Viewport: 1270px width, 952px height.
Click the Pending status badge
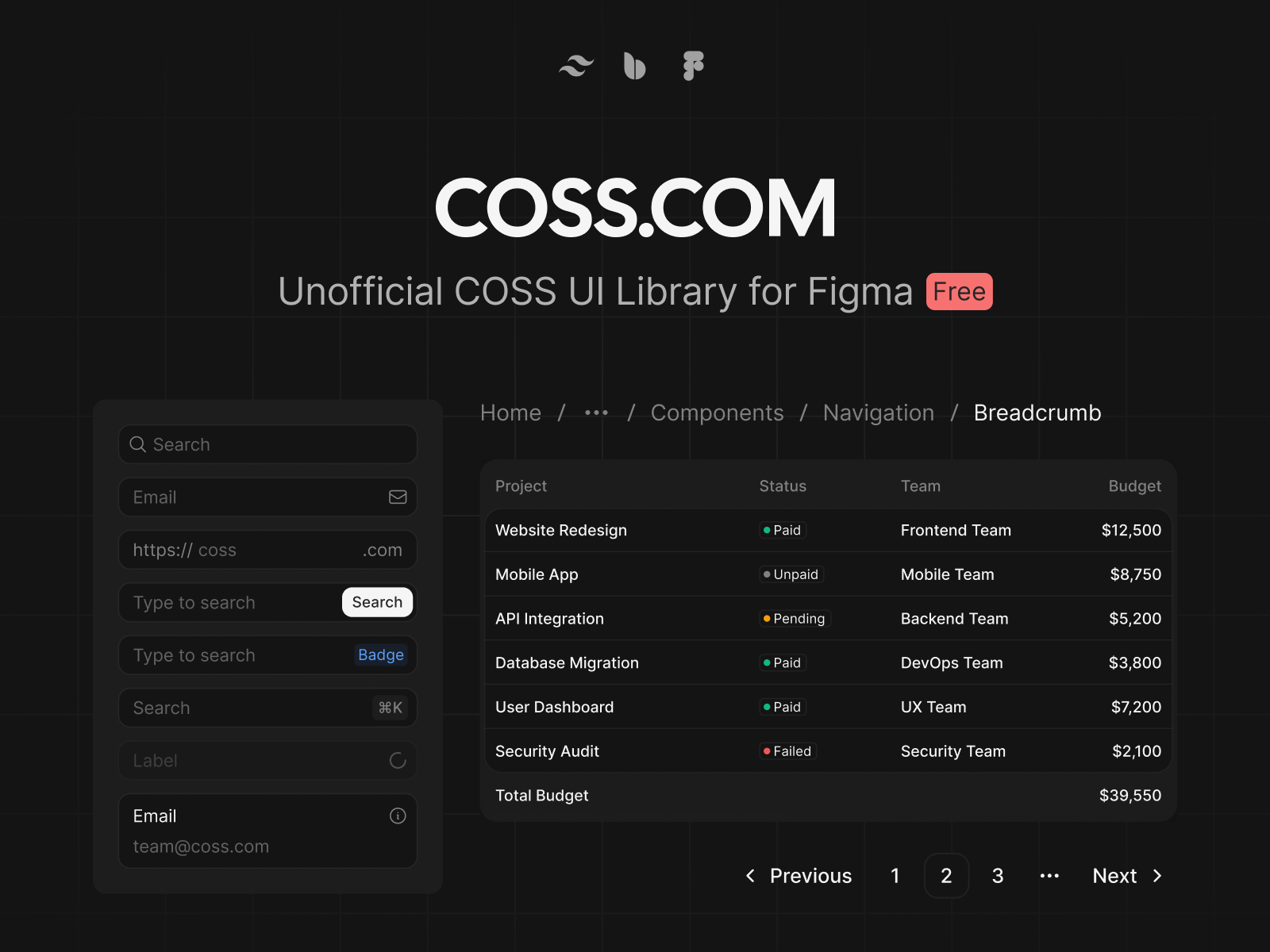[795, 619]
